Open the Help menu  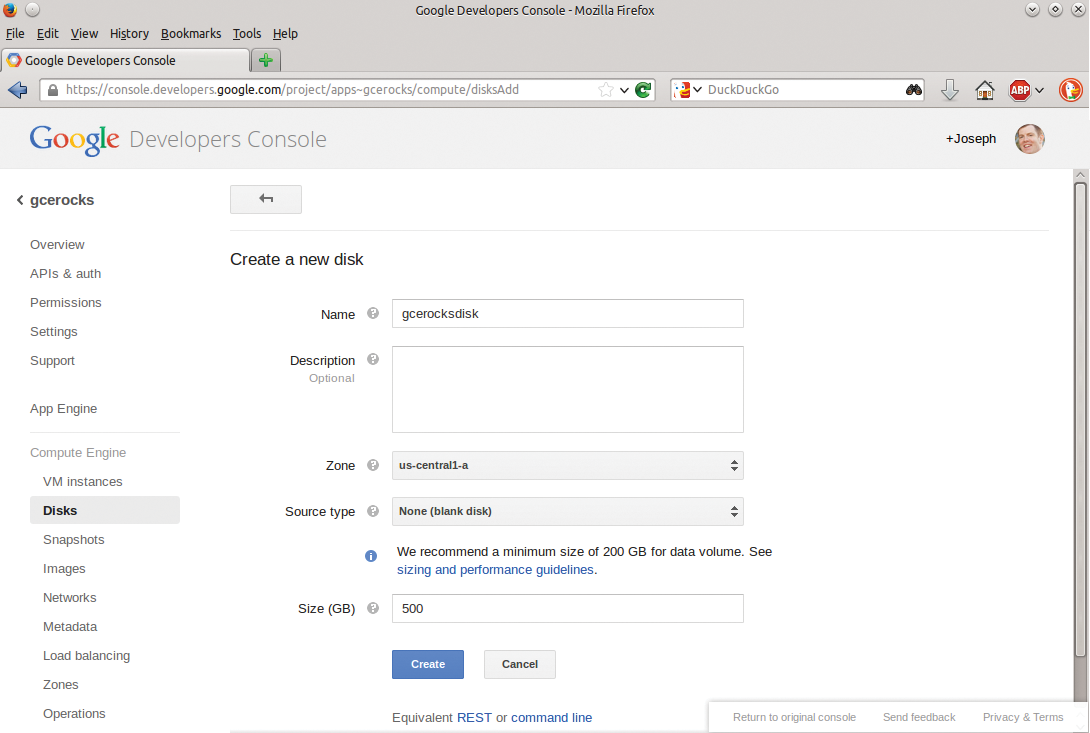click(x=285, y=33)
